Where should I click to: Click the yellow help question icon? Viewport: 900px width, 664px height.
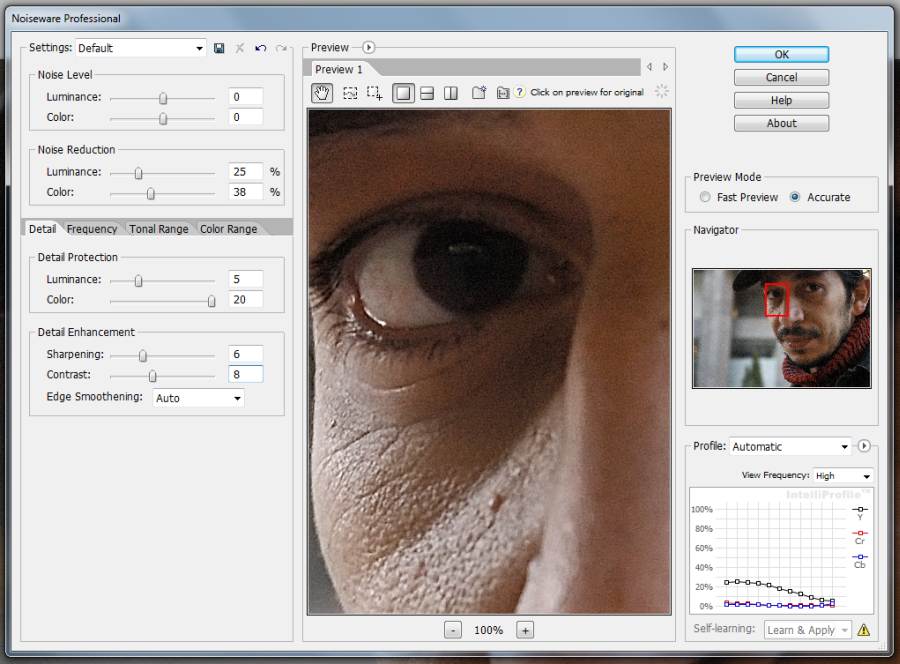click(519, 93)
